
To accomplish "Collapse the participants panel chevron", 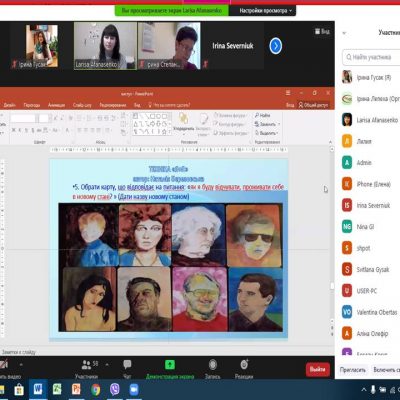I will [344, 33].
